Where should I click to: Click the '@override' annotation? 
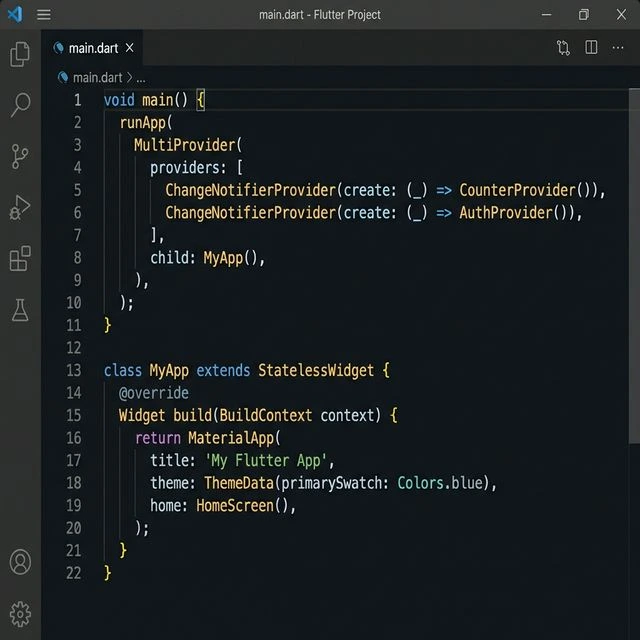[153, 393]
